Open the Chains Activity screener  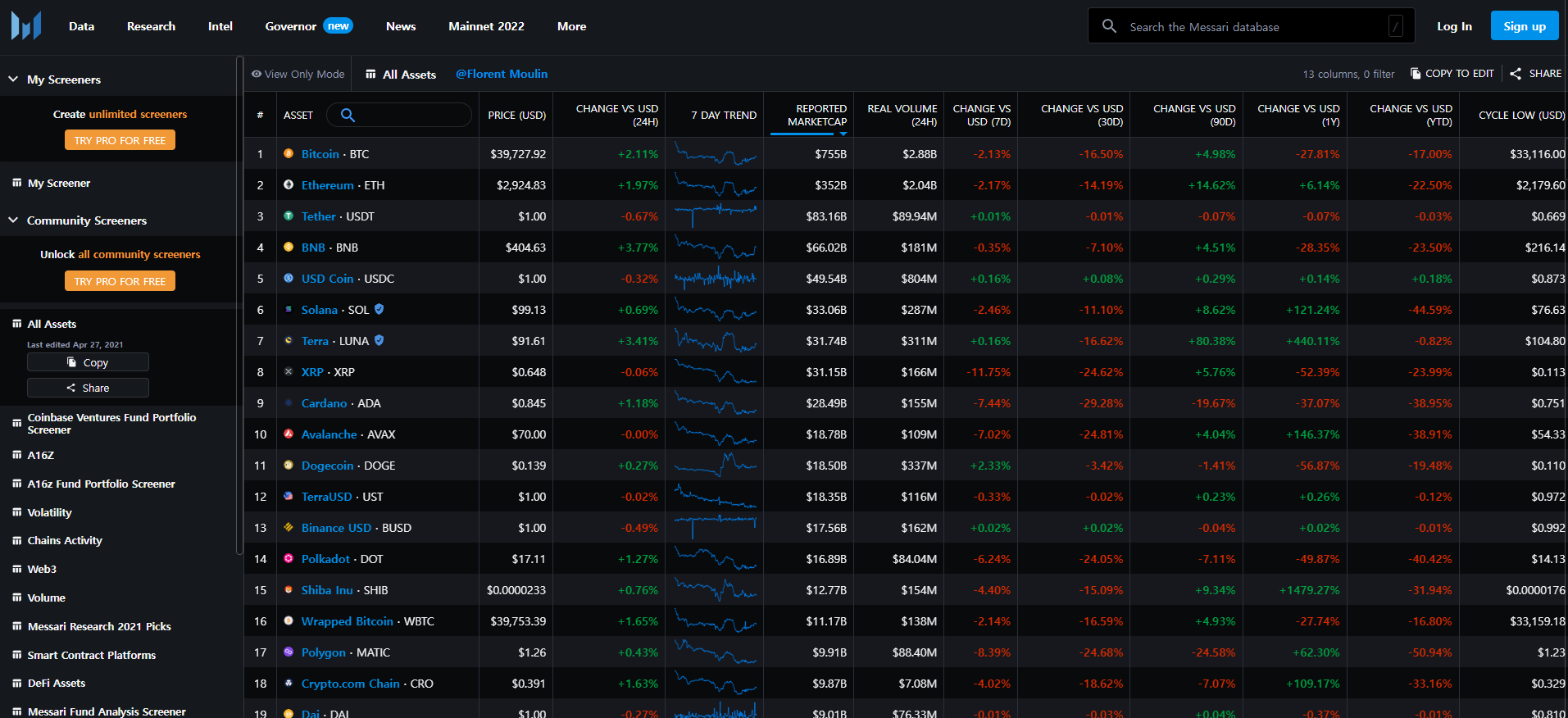click(65, 540)
